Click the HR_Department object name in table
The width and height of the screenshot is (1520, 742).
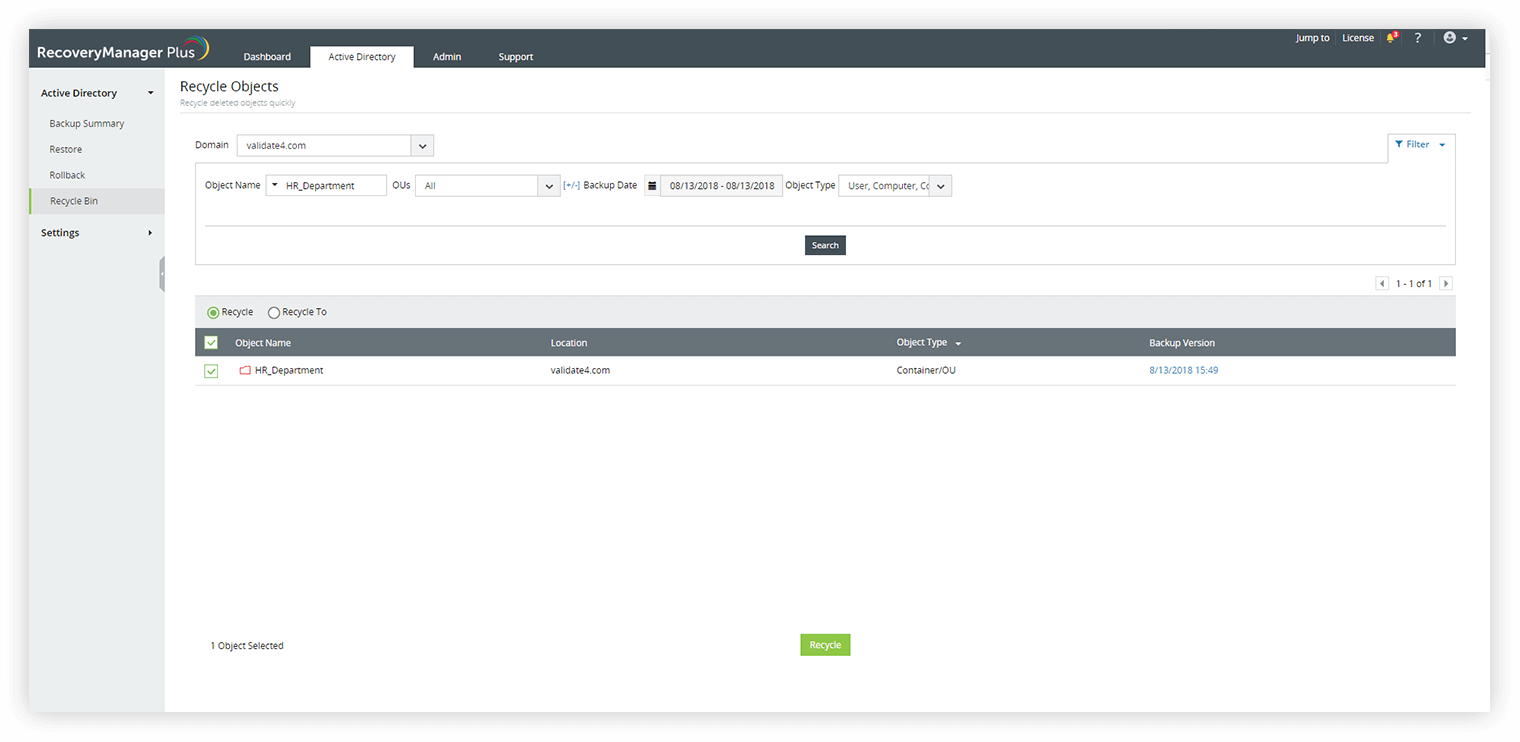tap(289, 370)
